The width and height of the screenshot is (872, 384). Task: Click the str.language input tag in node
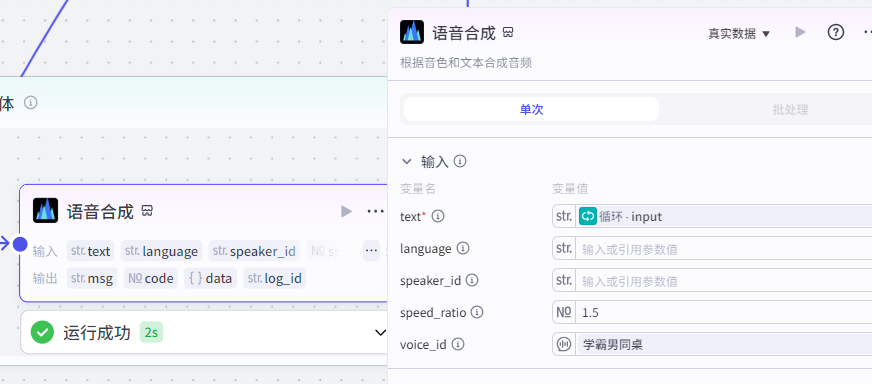click(161, 251)
